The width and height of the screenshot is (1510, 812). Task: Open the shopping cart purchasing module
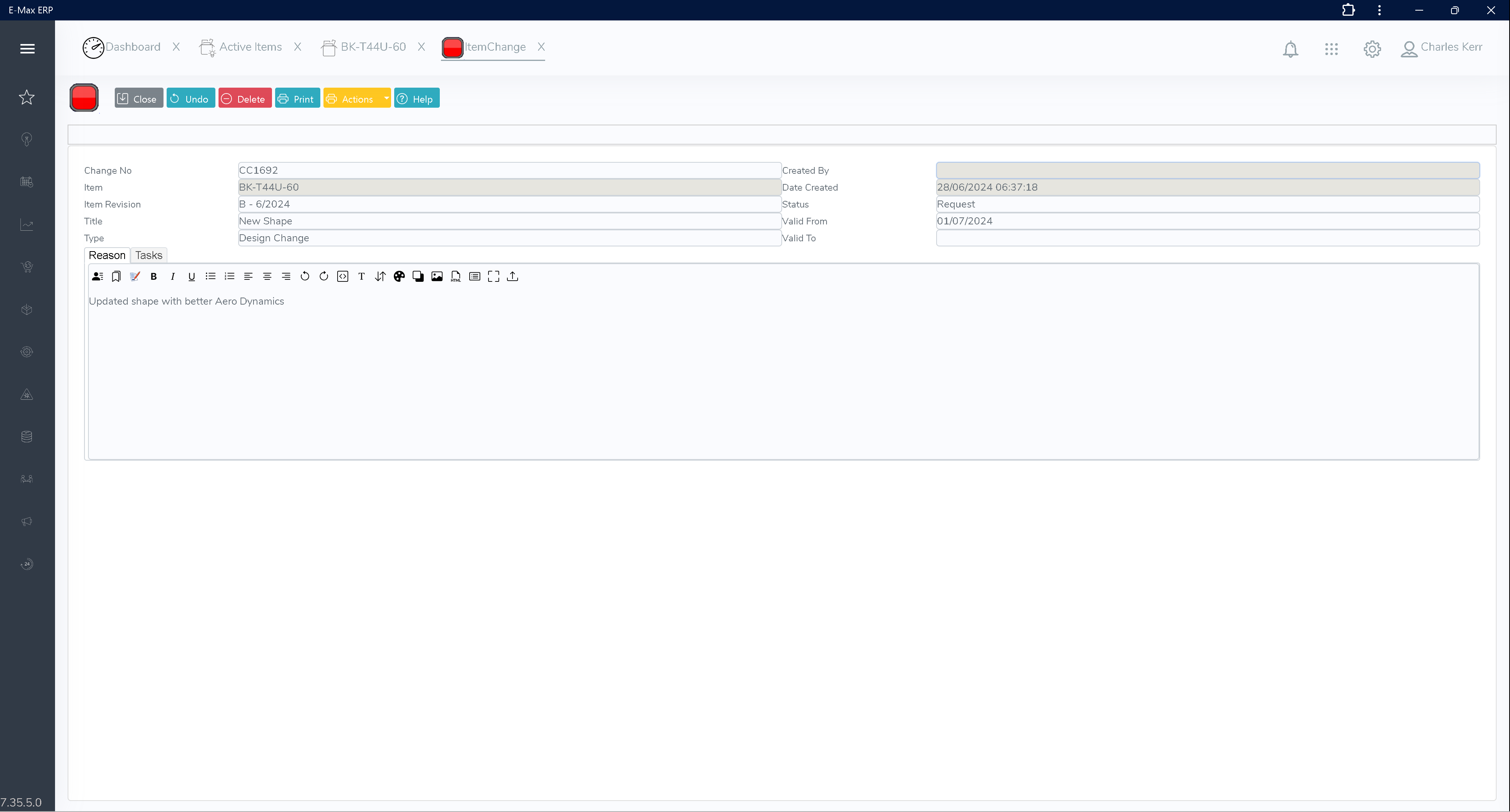coord(27,267)
